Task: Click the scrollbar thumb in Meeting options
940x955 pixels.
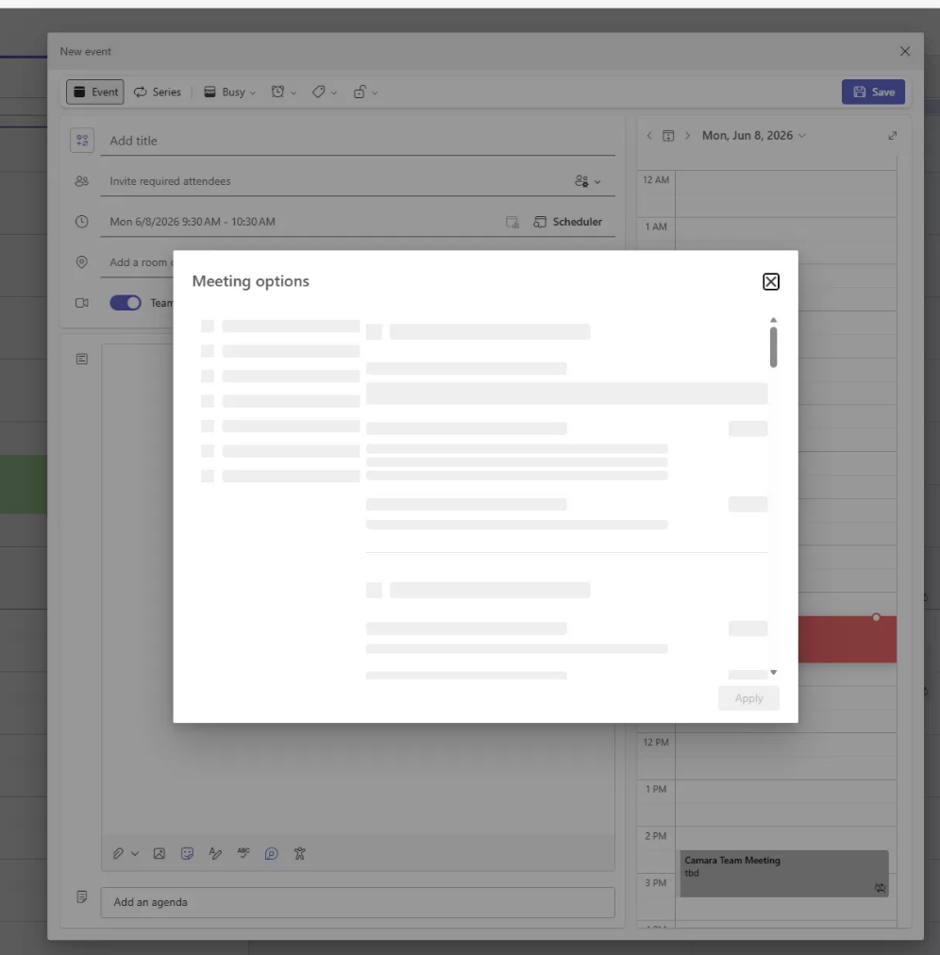Action: click(773, 347)
